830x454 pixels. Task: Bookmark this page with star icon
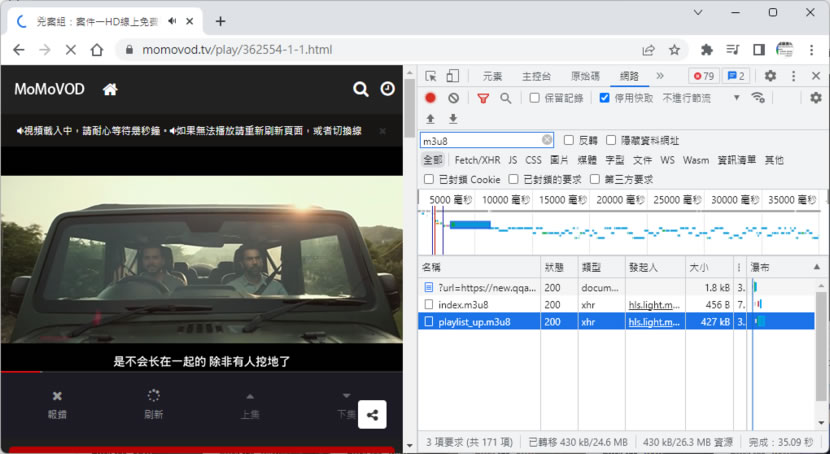(x=674, y=50)
